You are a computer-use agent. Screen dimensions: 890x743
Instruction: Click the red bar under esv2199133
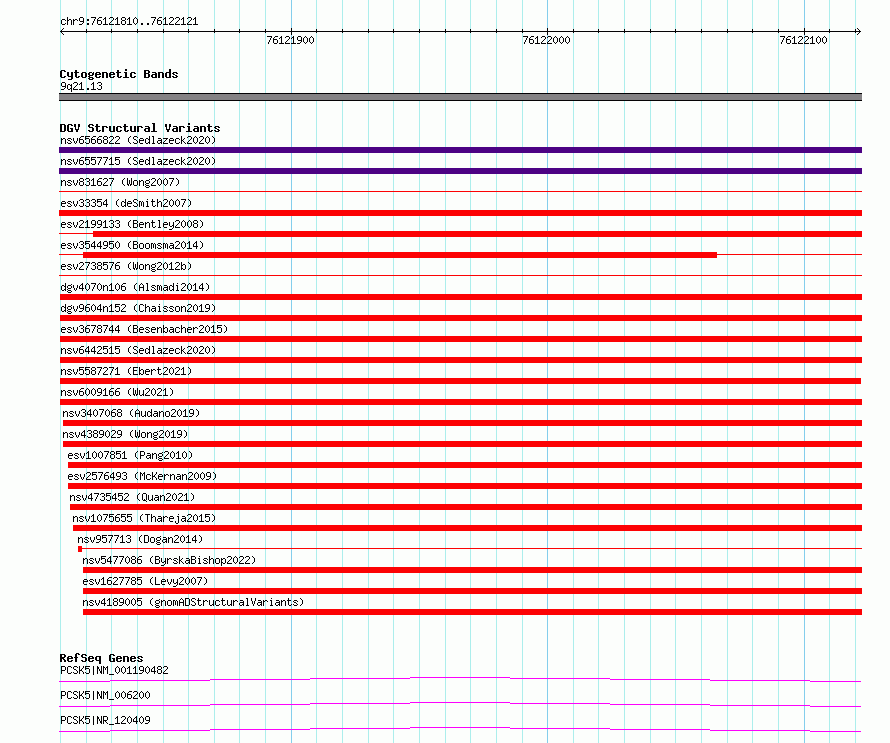(477, 234)
